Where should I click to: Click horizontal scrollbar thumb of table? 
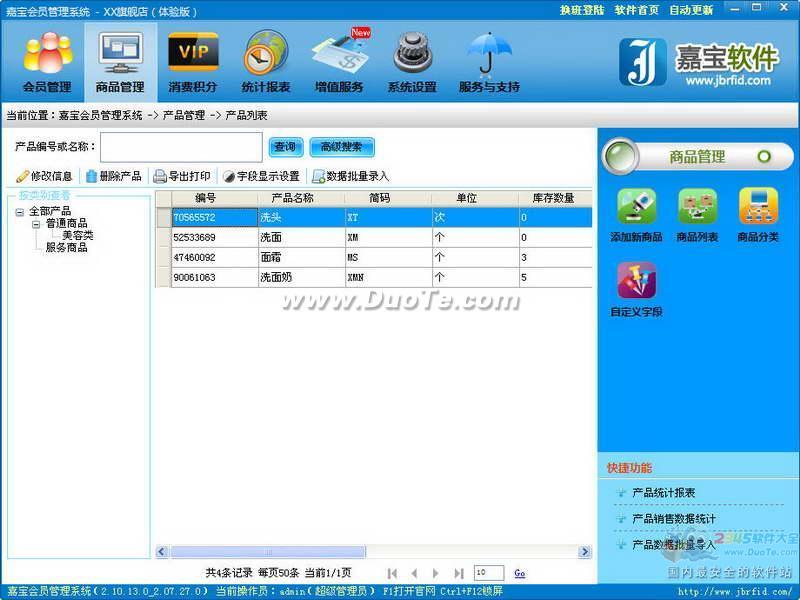click(268, 552)
